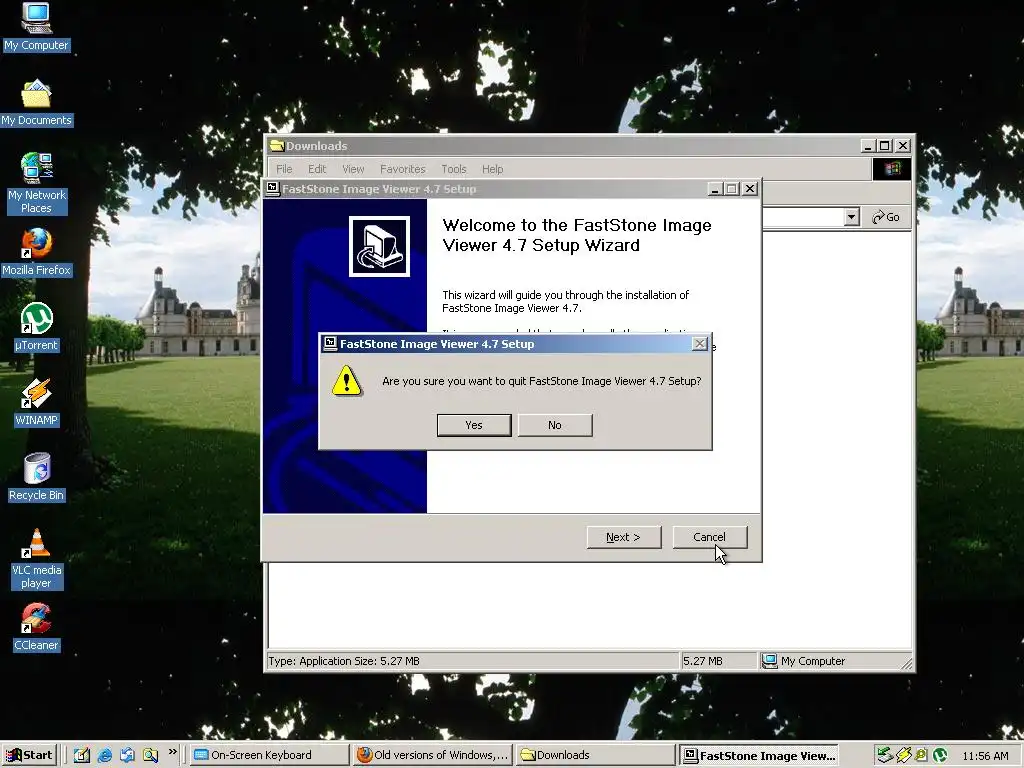Image resolution: width=1024 pixels, height=768 pixels.
Task: Click the yellow tray icon beside µTorrent
Action: point(921,756)
